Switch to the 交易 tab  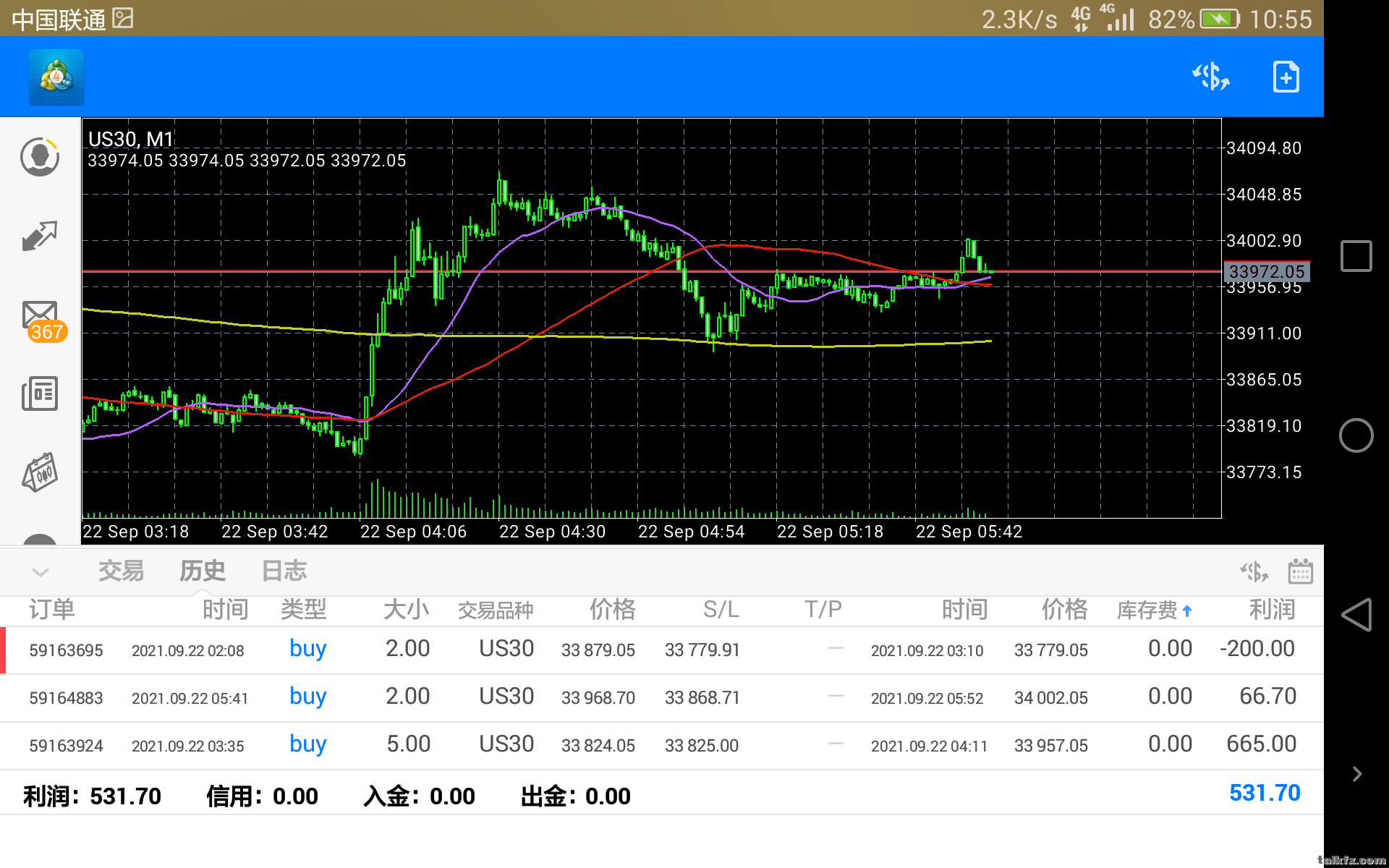pyautogui.click(x=121, y=571)
